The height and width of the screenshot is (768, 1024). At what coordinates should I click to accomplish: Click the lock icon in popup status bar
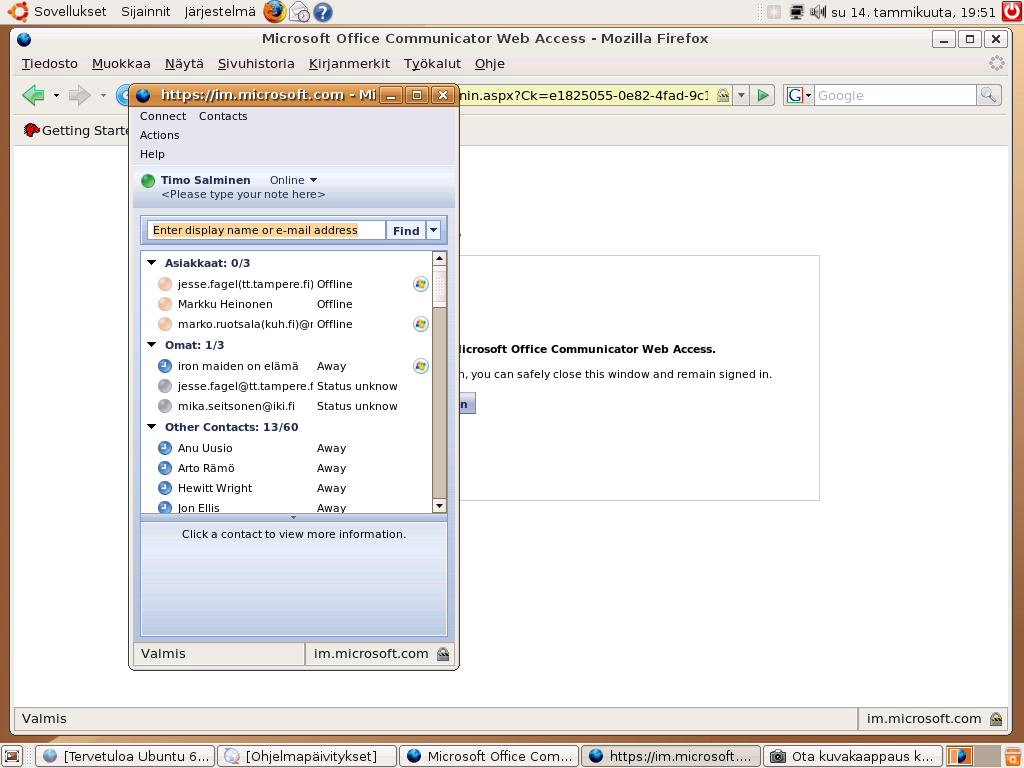[443, 654]
